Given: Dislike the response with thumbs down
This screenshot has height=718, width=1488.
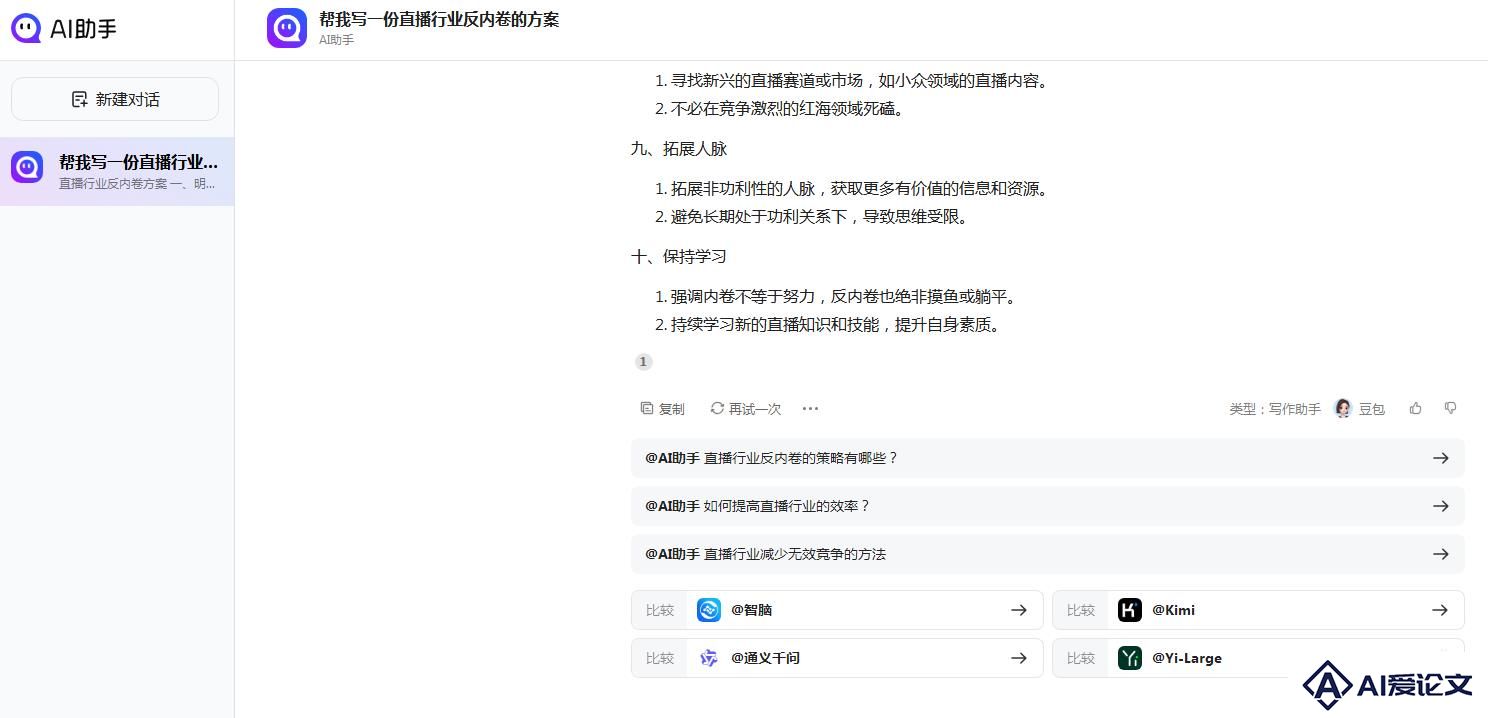Looking at the screenshot, I should pyautogui.click(x=1451, y=408).
